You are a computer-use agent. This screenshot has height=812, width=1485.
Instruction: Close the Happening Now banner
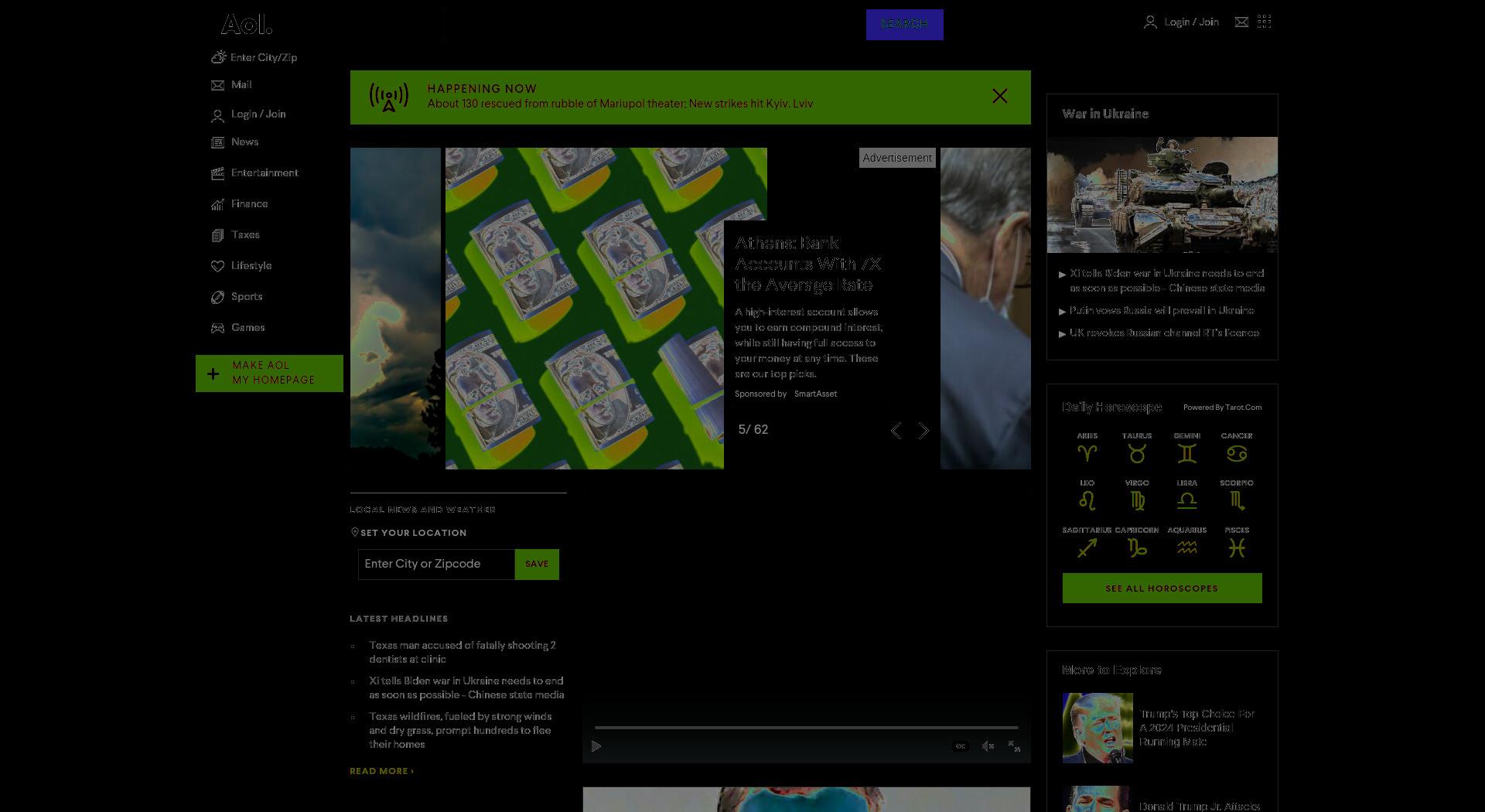(1000, 96)
